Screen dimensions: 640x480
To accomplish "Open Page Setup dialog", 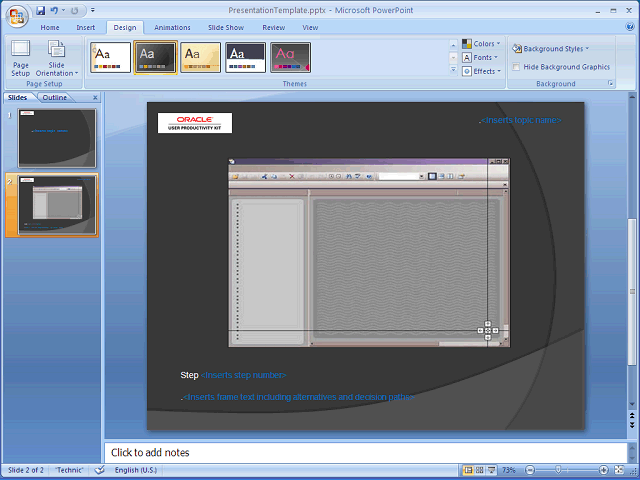I will pos(20,58).
